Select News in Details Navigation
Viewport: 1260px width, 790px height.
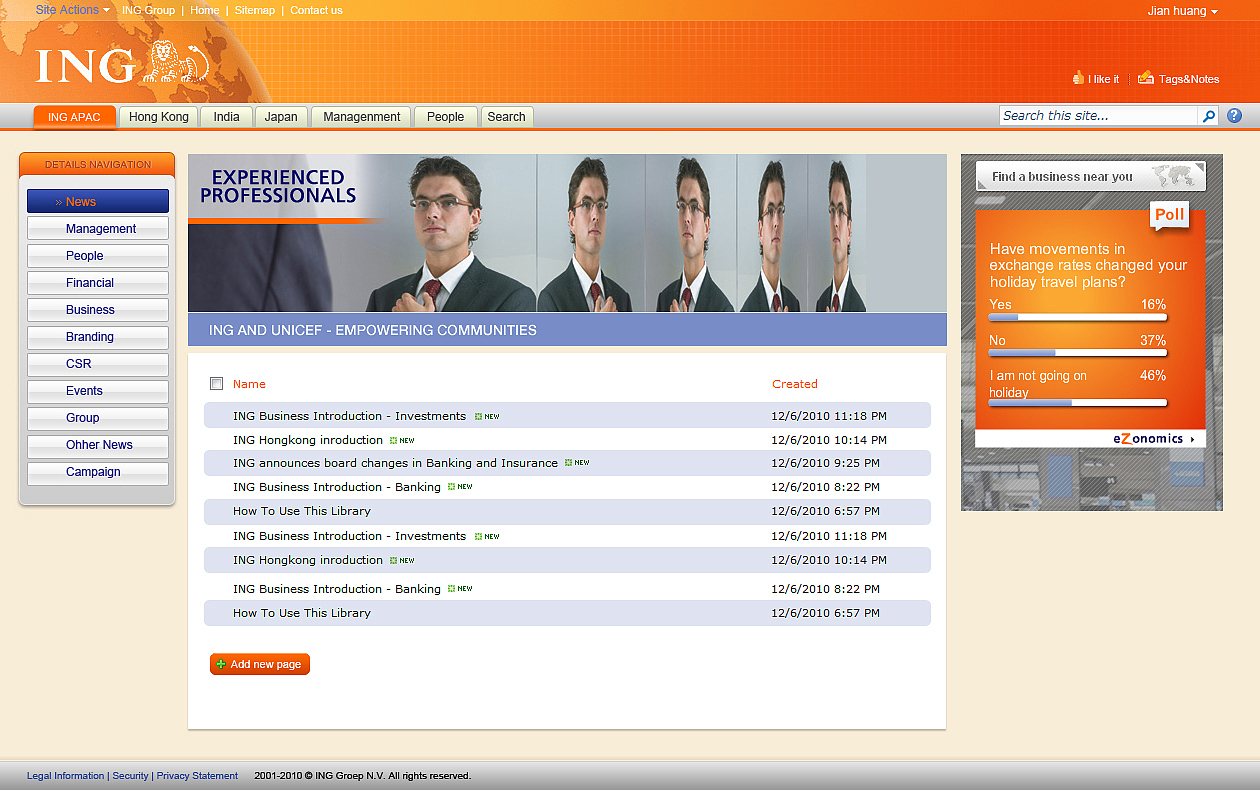pos(98,202)
